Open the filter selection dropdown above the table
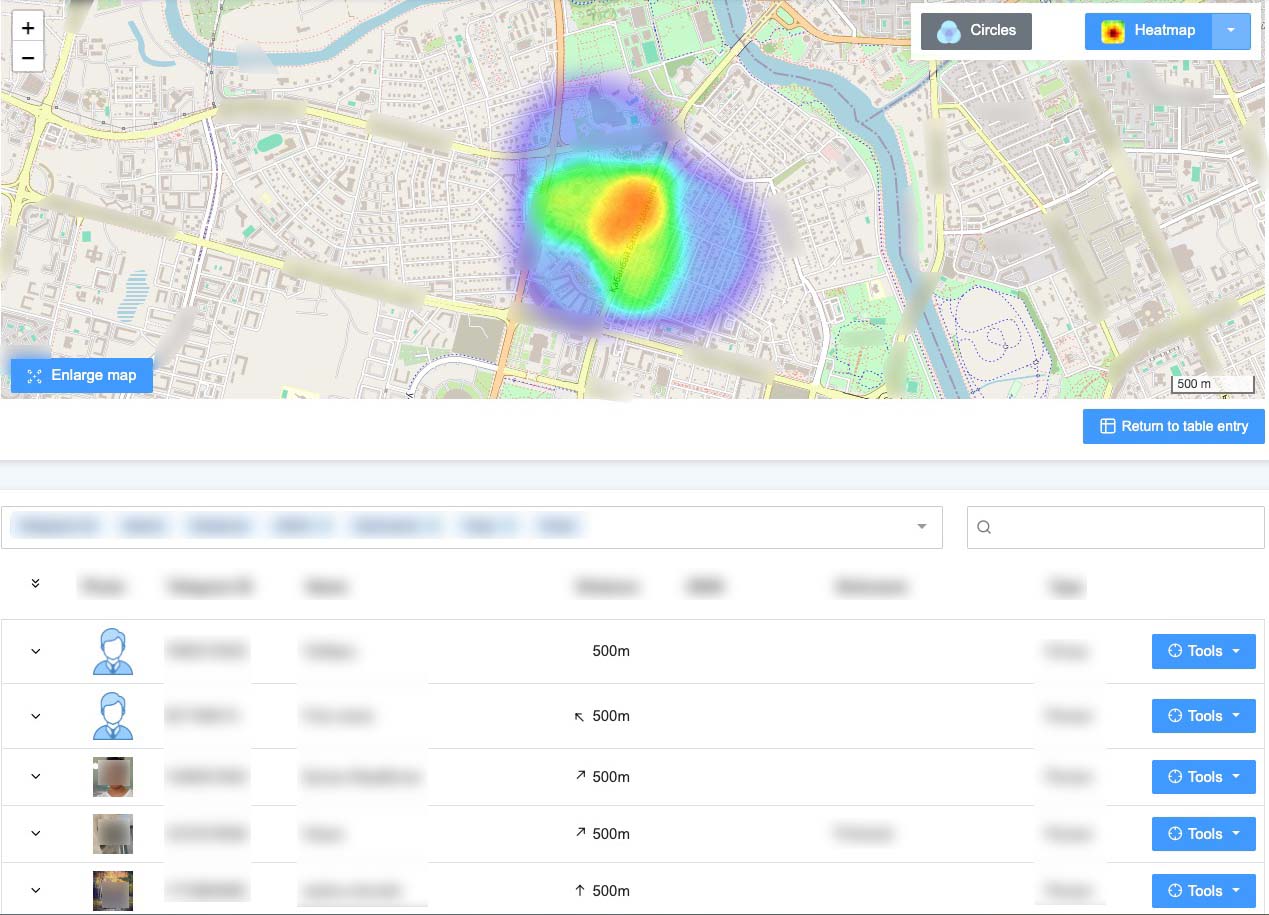Screen dimensions: 1269x915 920,526
